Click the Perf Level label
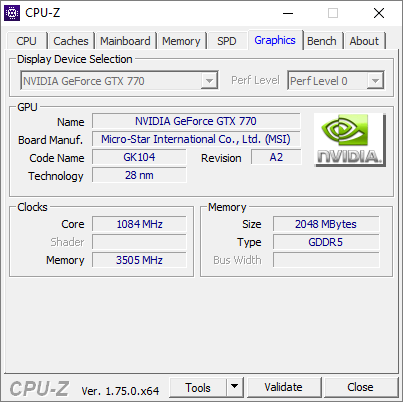 tap(255, 80)
